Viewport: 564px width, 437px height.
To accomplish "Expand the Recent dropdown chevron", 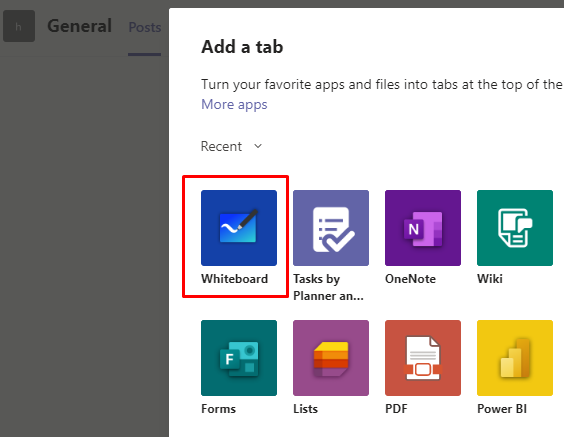I will 258,146.
